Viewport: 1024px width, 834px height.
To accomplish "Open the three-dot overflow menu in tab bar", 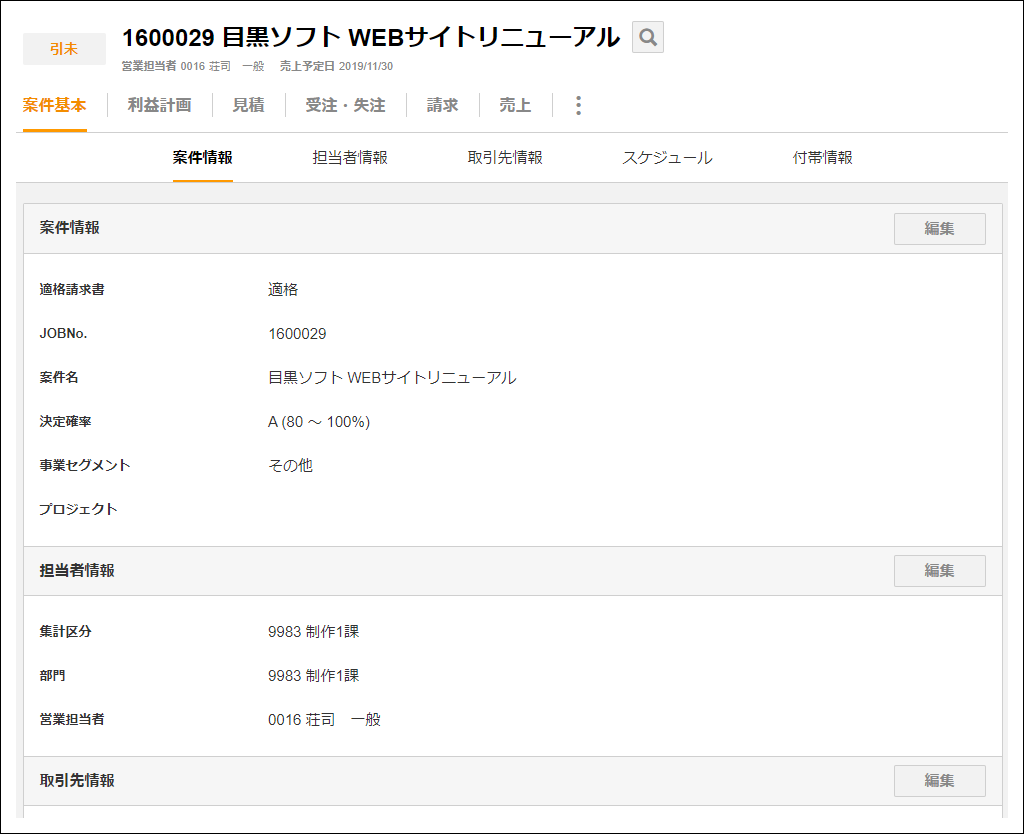I will click(x=578, y=104).
